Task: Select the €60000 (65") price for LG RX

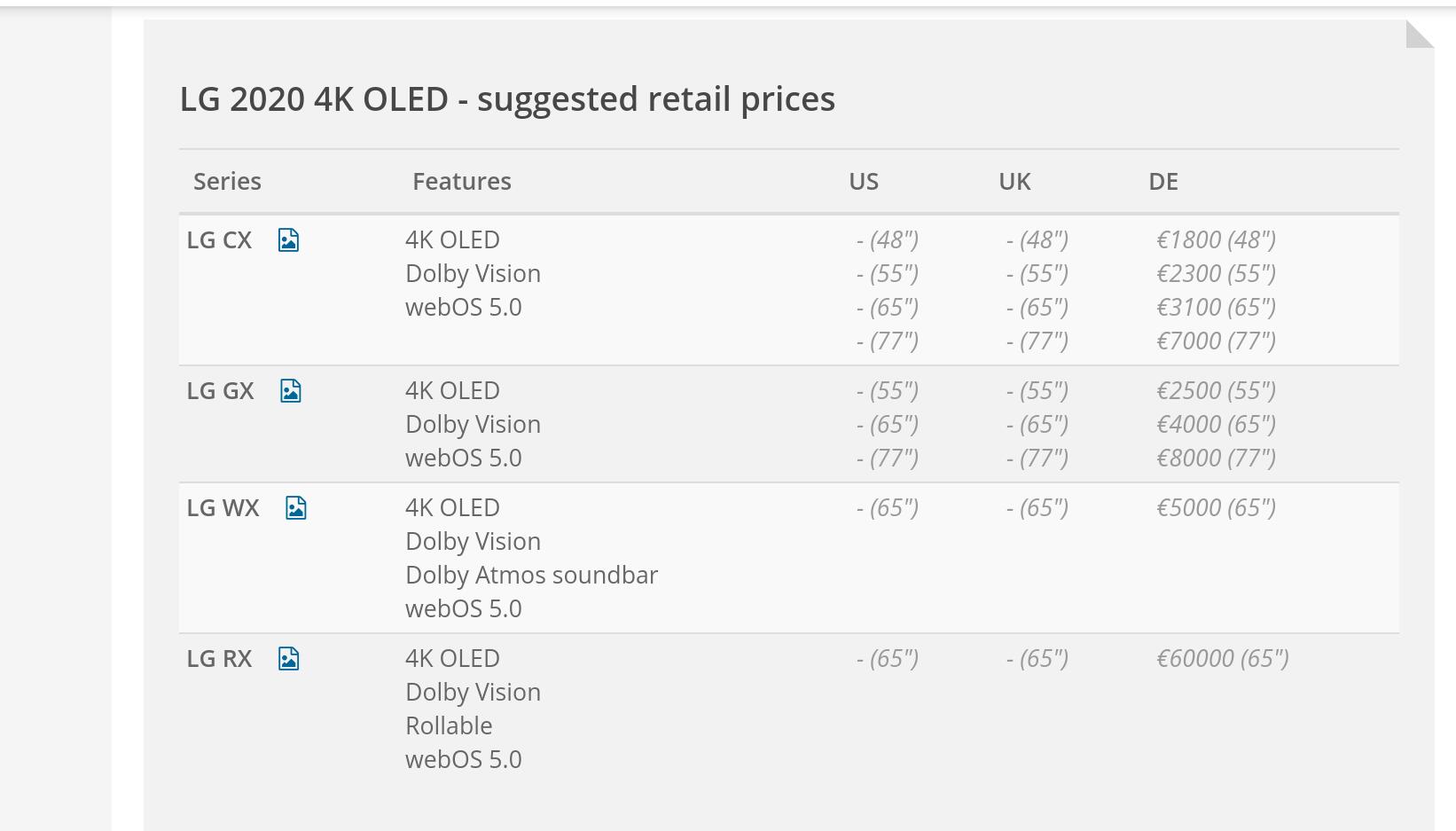Action: coord(1222,659)
